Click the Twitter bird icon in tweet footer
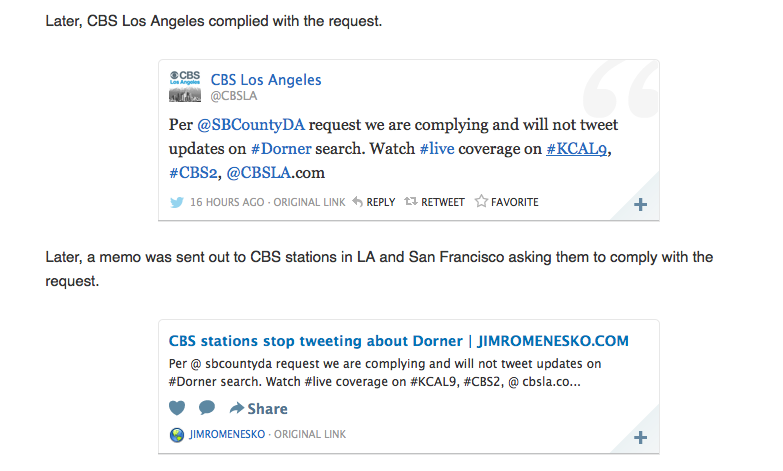Image resolution: width=783 pixels, height=471 pixels. pyautogui.click(x=177, y=202)
